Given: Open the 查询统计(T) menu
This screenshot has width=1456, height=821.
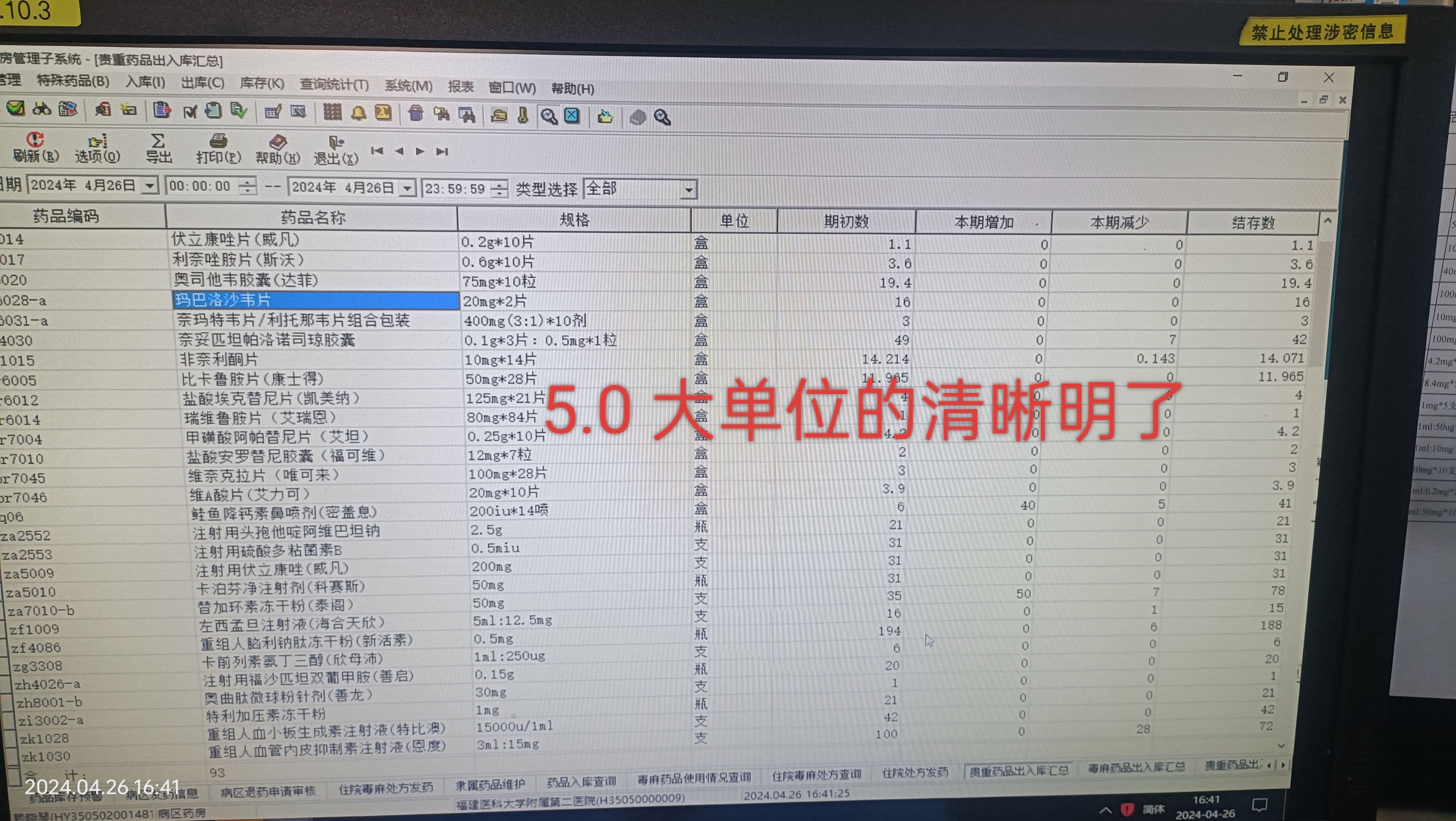Looking at the screenshot, I should pos(333,85).
